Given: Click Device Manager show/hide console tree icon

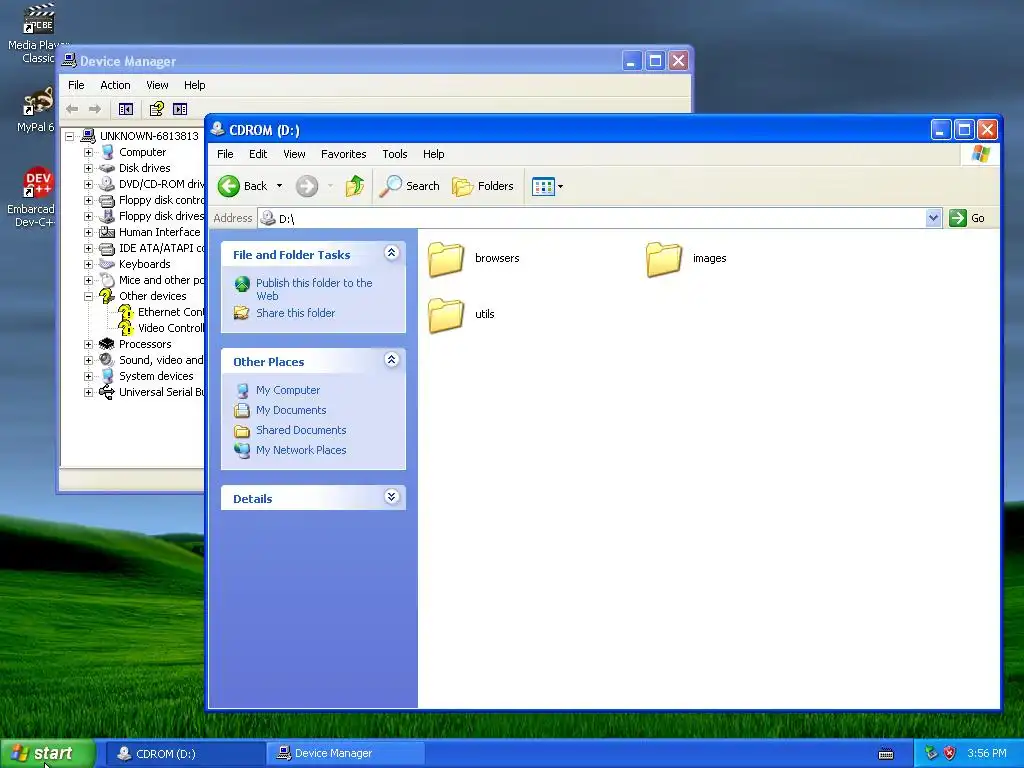Looking at the screenshot, I should coord(126,109).
